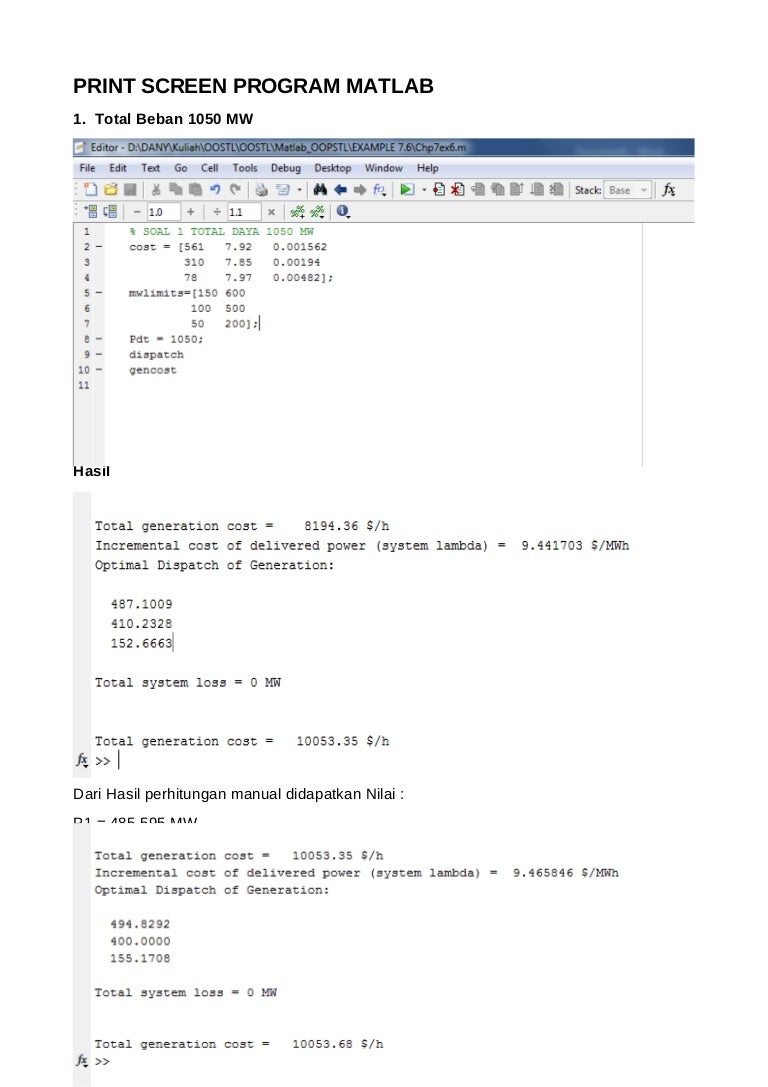
Task: Open the Debug menu
Action: 285,168
